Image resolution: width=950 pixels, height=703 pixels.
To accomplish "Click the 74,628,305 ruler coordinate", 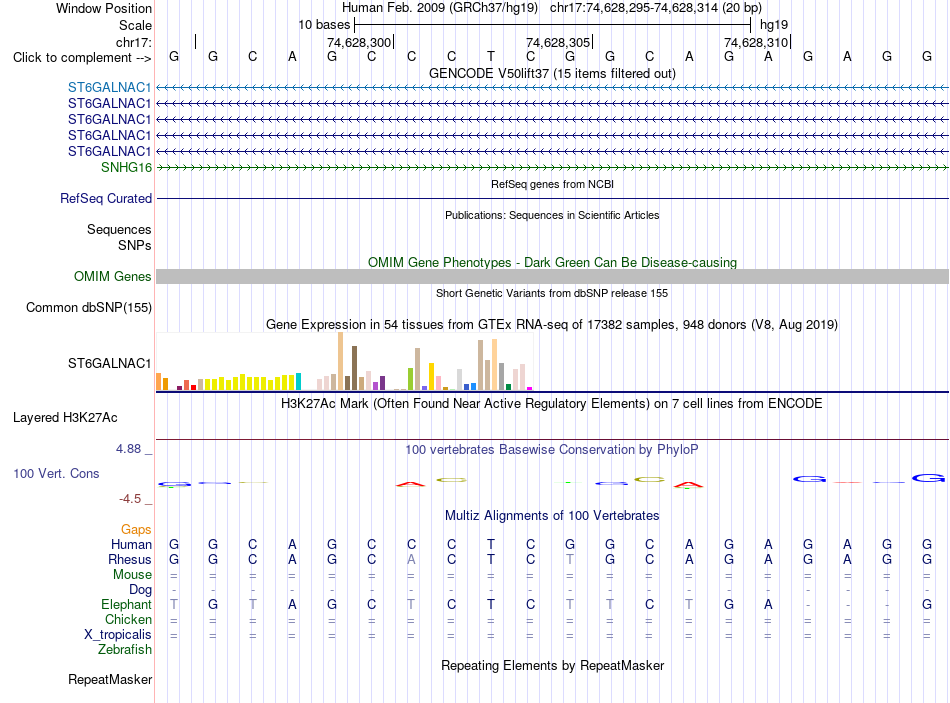I will click(558, 42).
